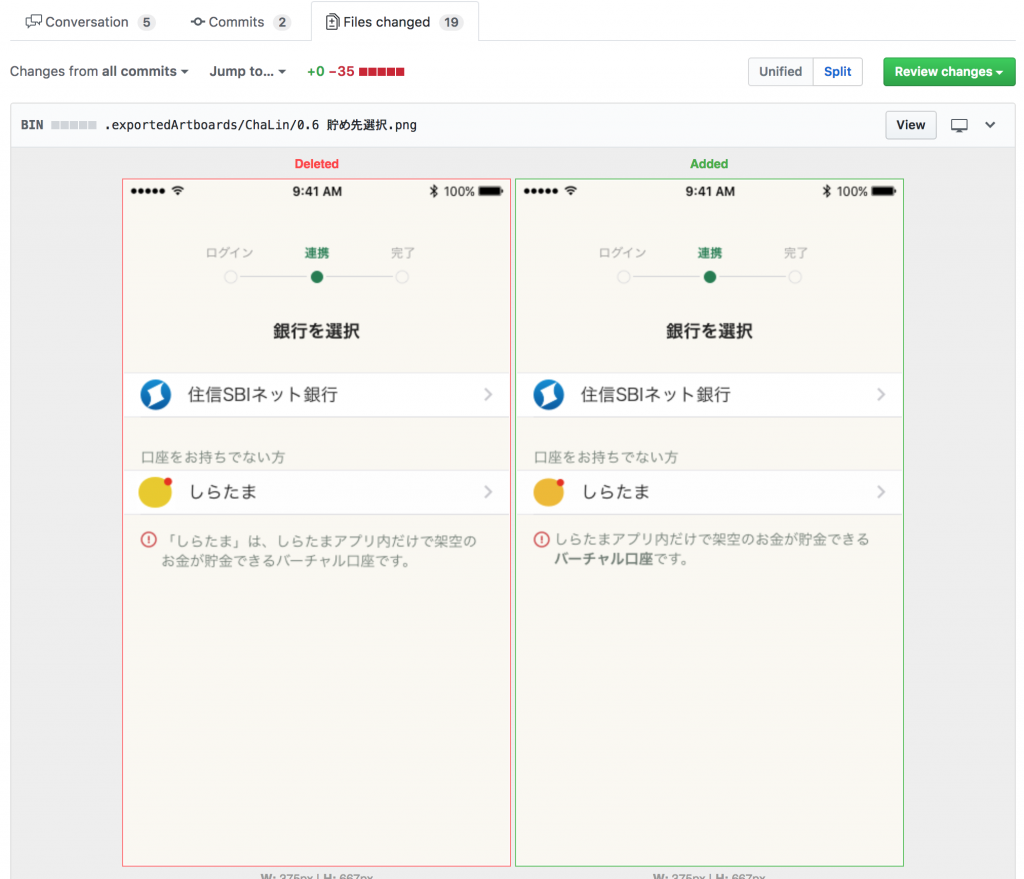The width and height of the screenshot is (1024, 879).
Task: Click Bluetooth icon in Deleted image status bar
Action: [434, 191]
